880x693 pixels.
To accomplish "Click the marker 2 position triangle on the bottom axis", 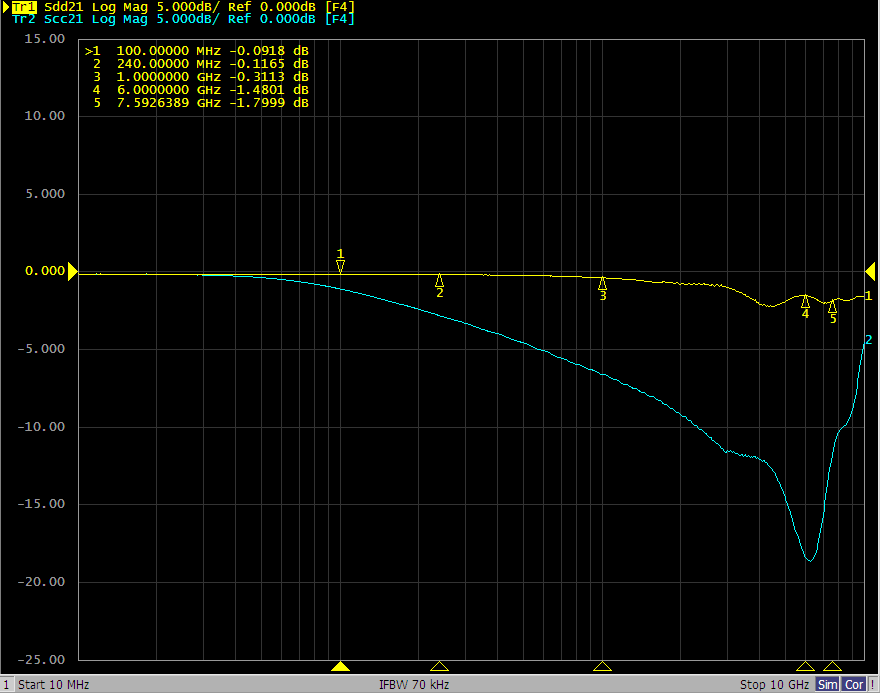I will [439, 666].
